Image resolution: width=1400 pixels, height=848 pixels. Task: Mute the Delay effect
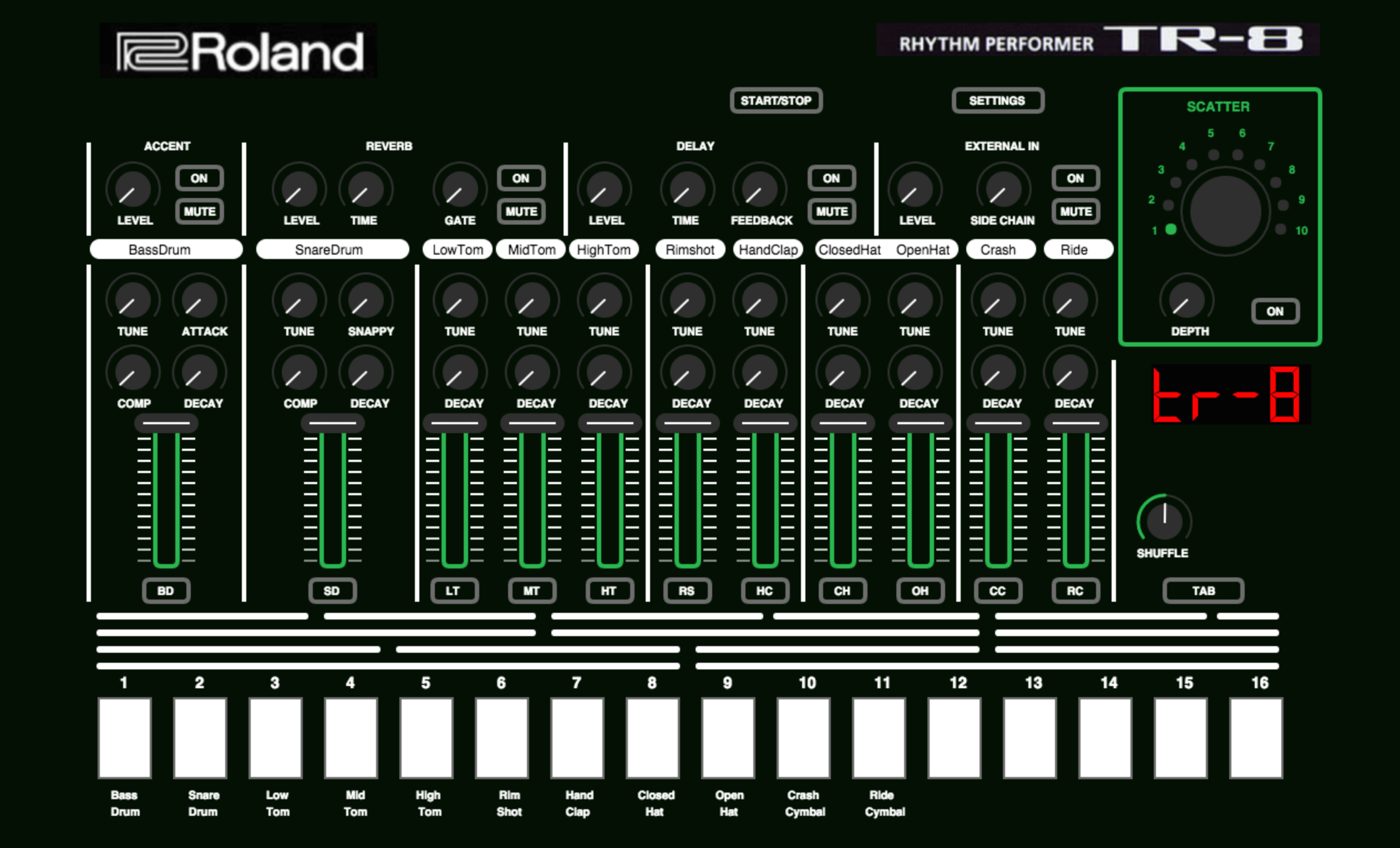[x=831, y=211]
